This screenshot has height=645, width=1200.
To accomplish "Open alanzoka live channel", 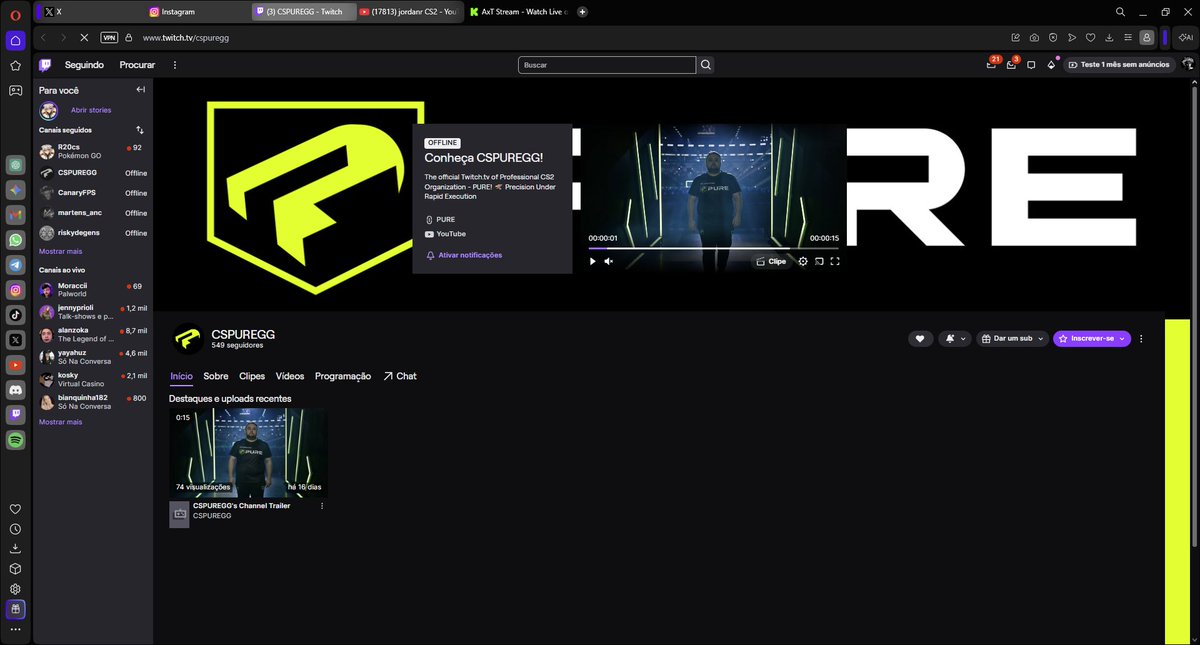I will click(x=93, y=334).
